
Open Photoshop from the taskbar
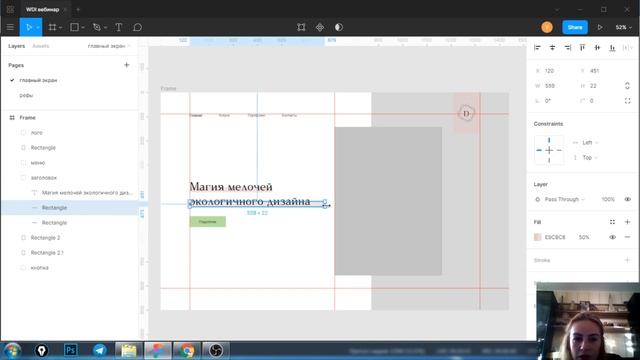tap(70, 350)
